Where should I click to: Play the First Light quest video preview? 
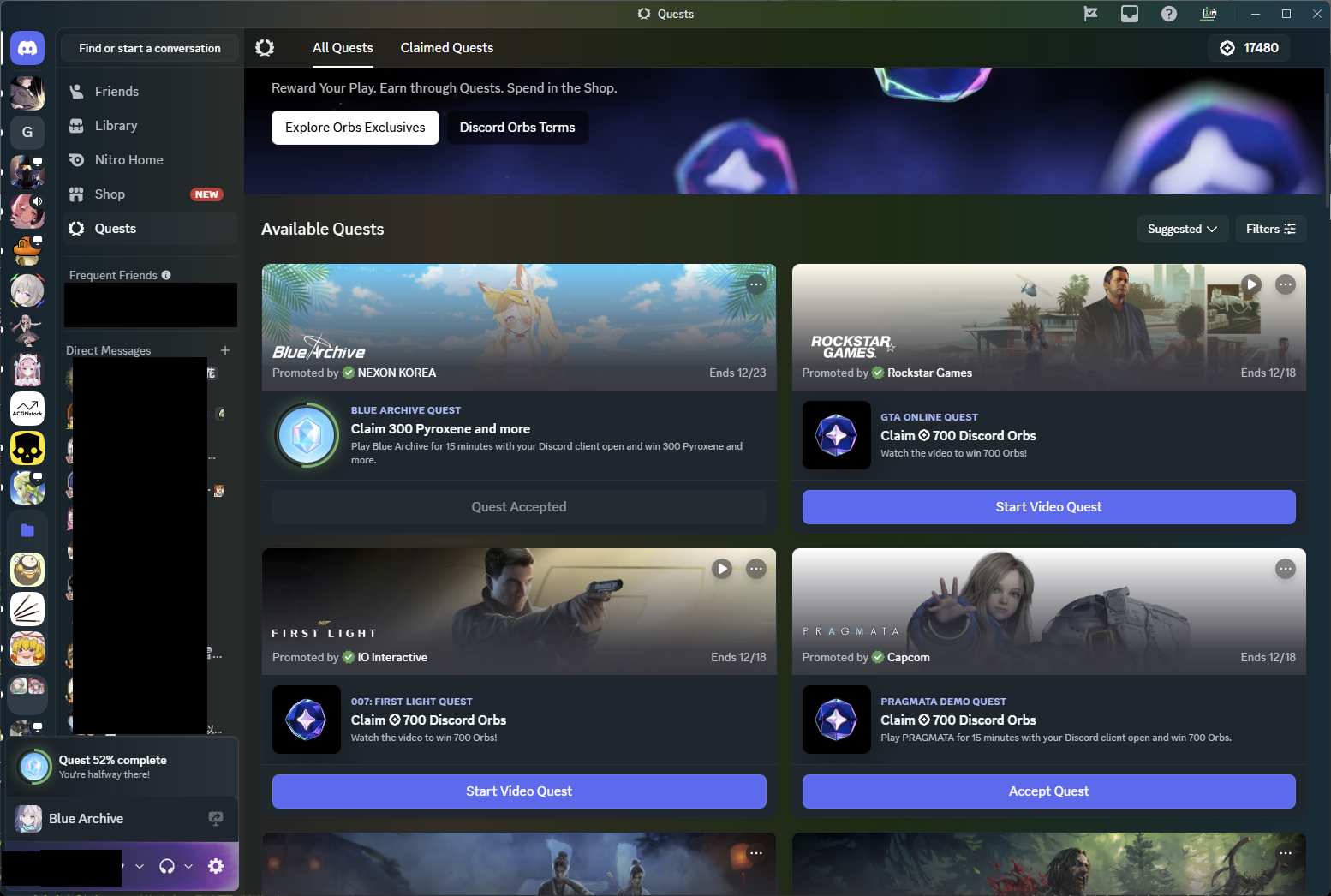[x=722, y=569]
